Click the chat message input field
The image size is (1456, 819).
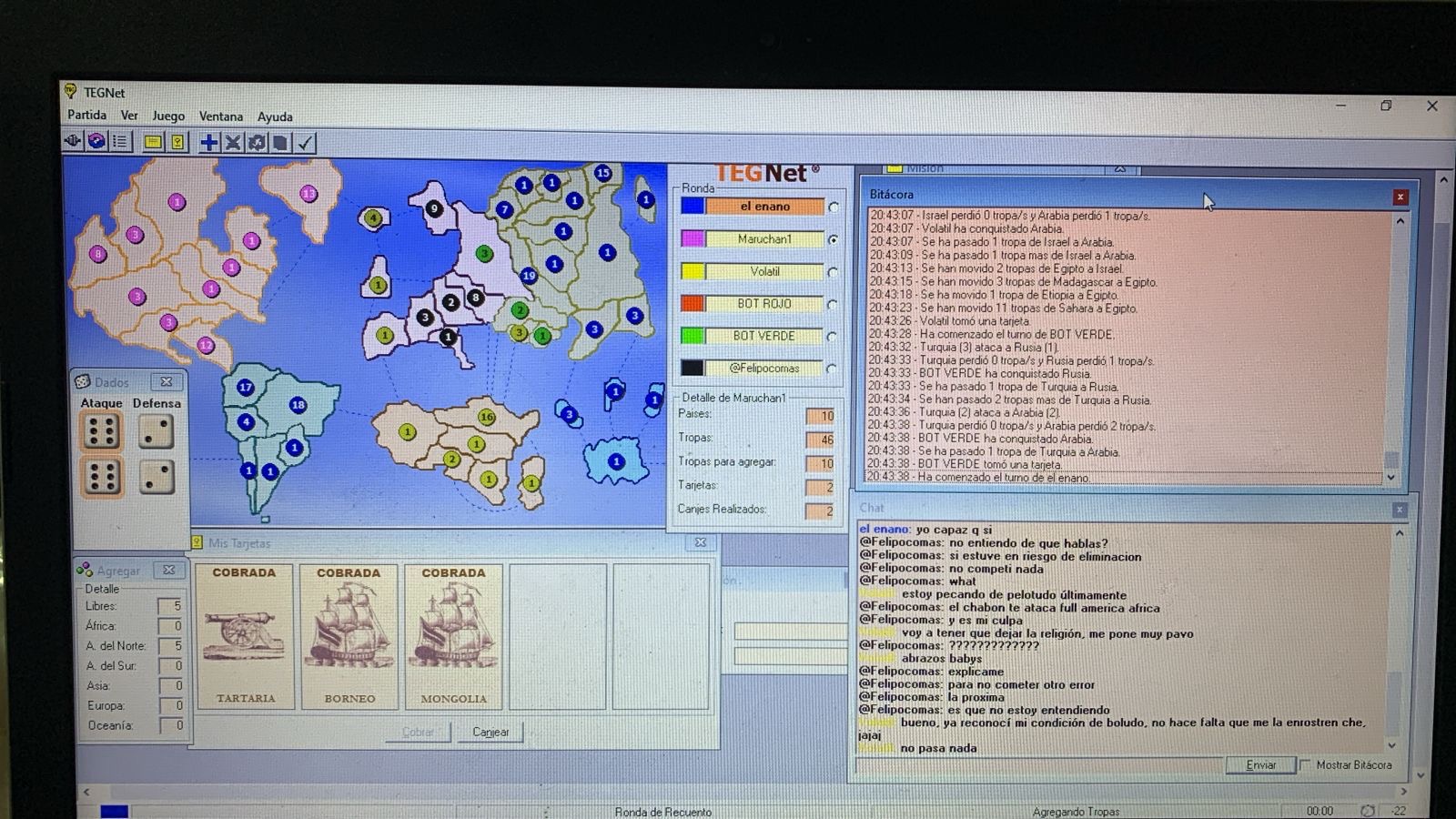(x=1037, y=765)
